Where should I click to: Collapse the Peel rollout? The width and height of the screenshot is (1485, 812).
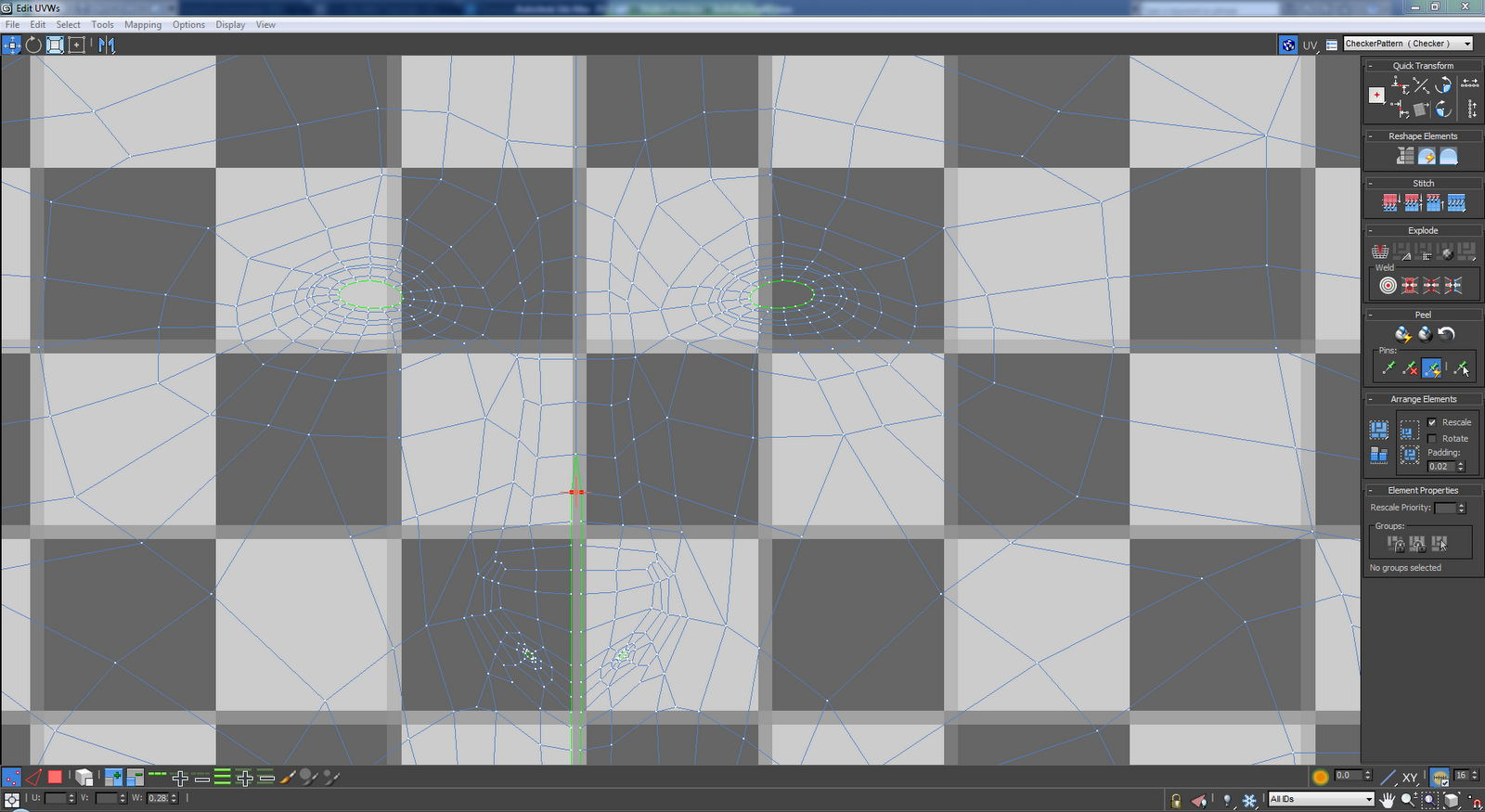point(1370,315)
